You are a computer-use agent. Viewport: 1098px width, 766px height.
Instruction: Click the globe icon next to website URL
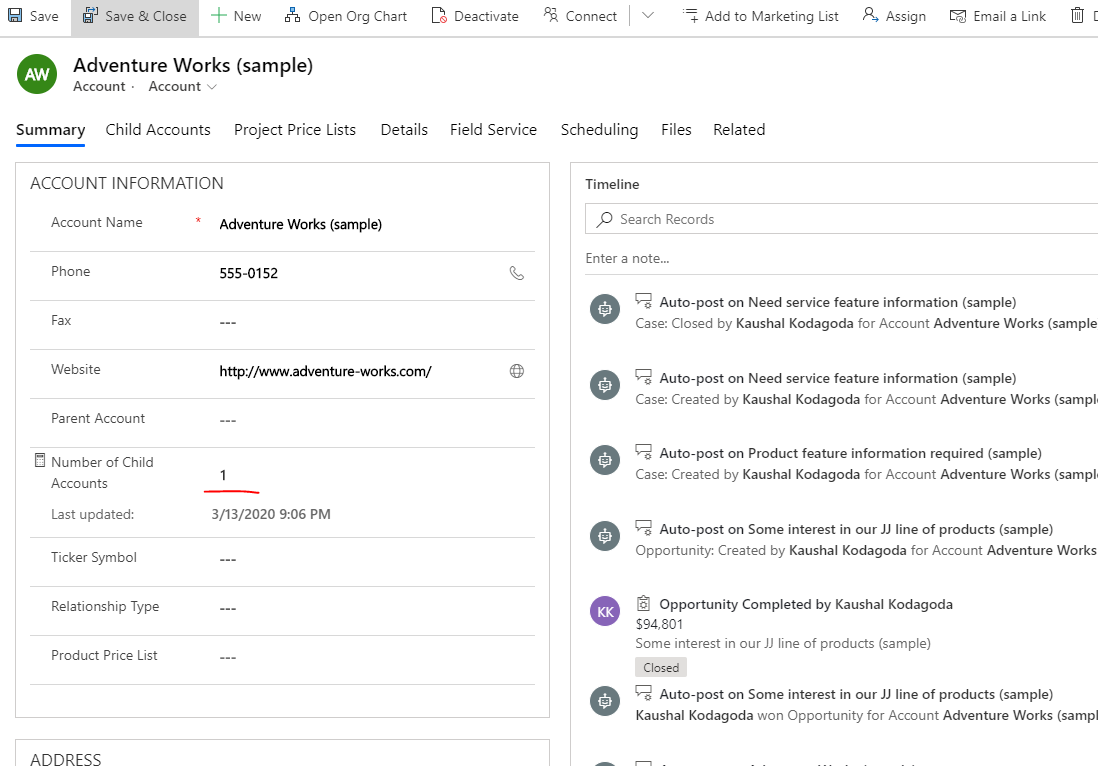click(517, 371)
